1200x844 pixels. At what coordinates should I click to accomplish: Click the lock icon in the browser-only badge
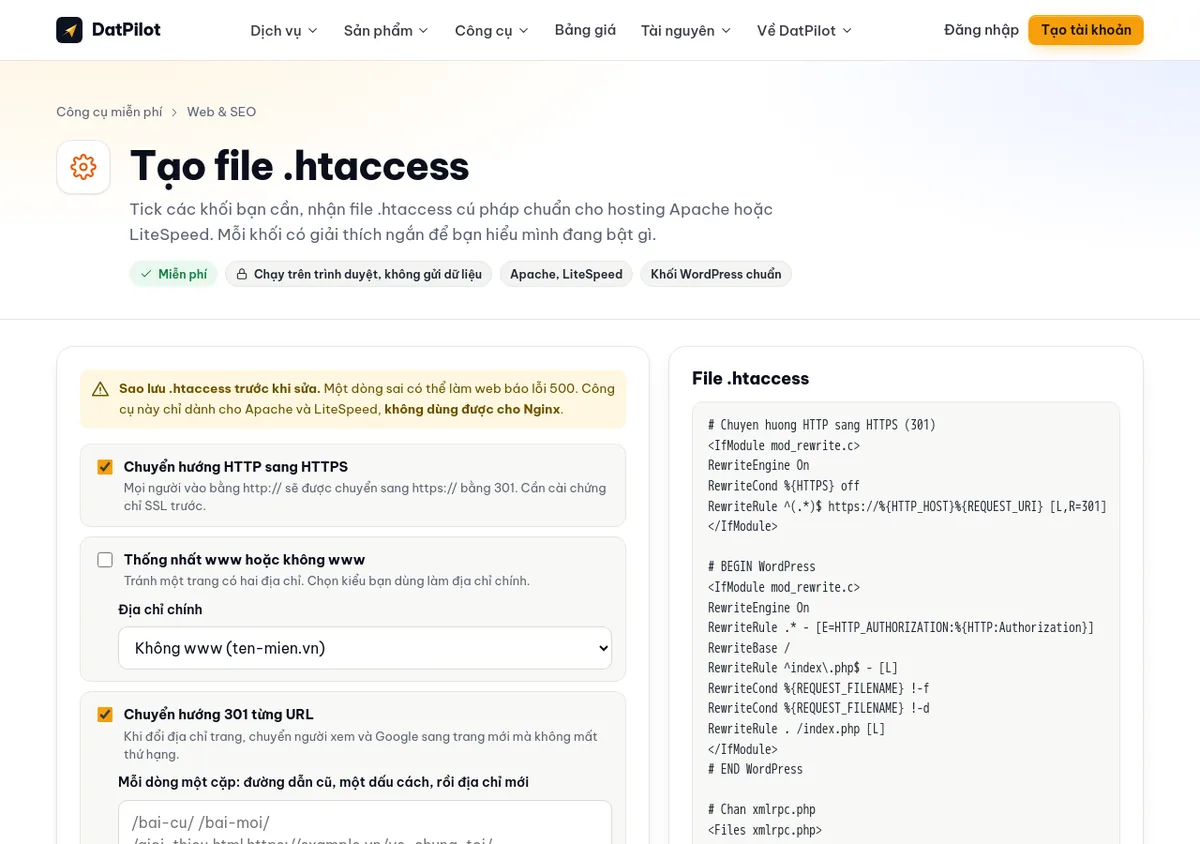tap(242, 274)
